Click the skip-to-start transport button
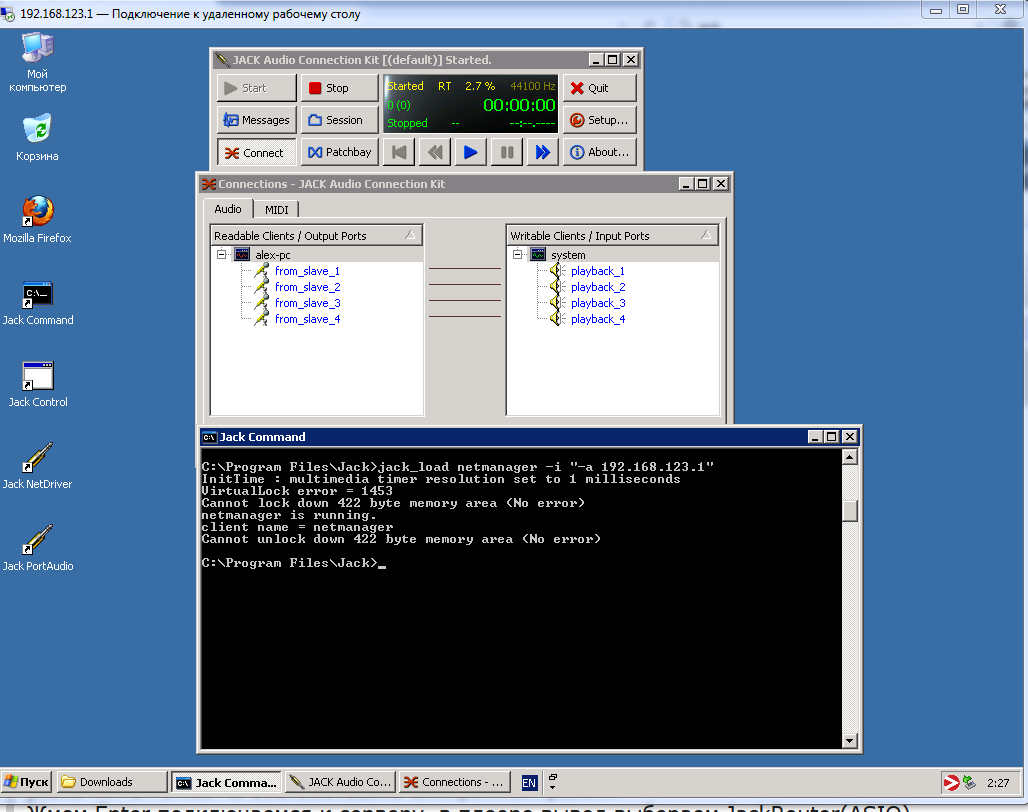Screen dimensions: 1028x812 pos(399,152)
